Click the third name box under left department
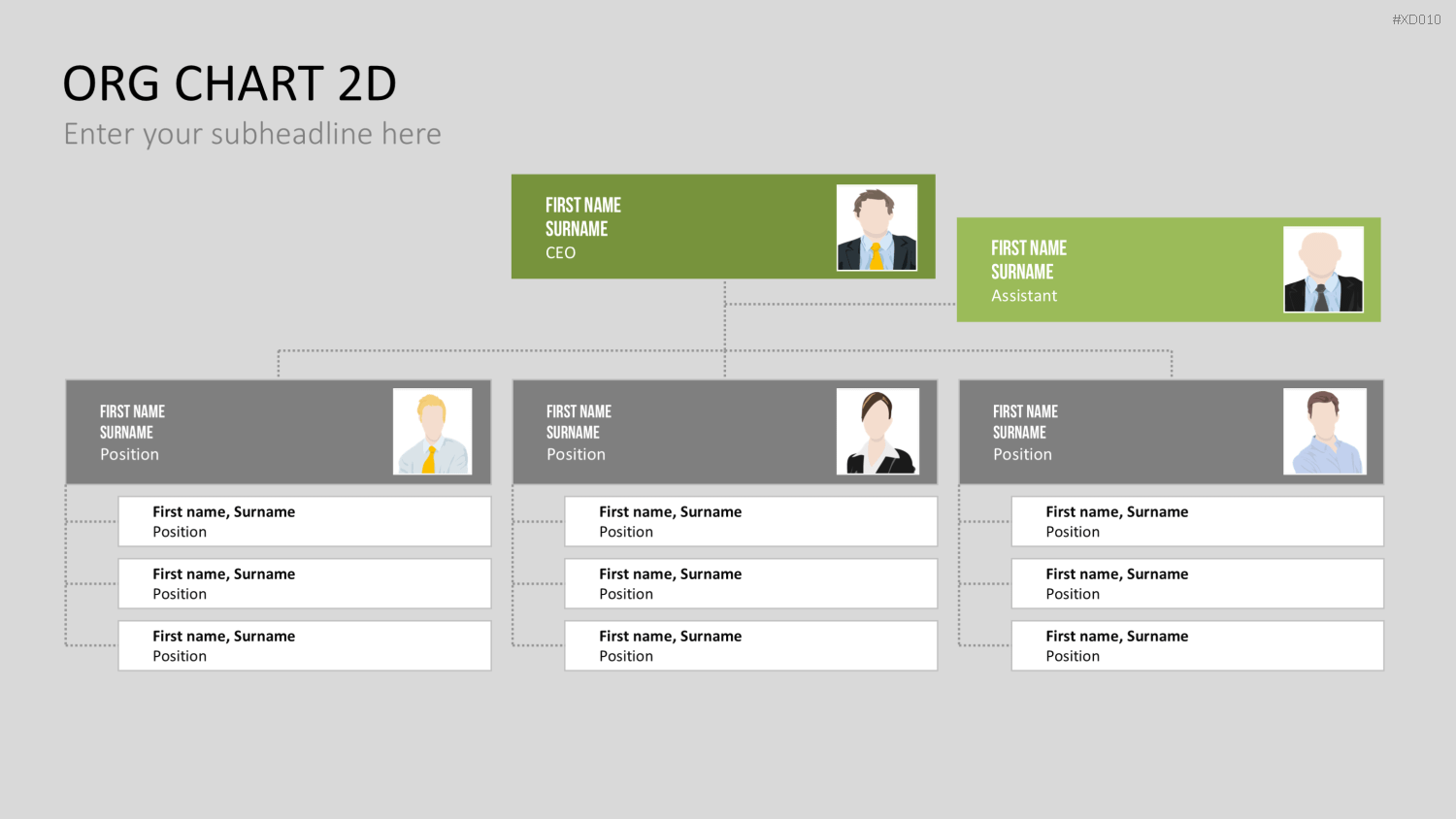 coord(305,646)
